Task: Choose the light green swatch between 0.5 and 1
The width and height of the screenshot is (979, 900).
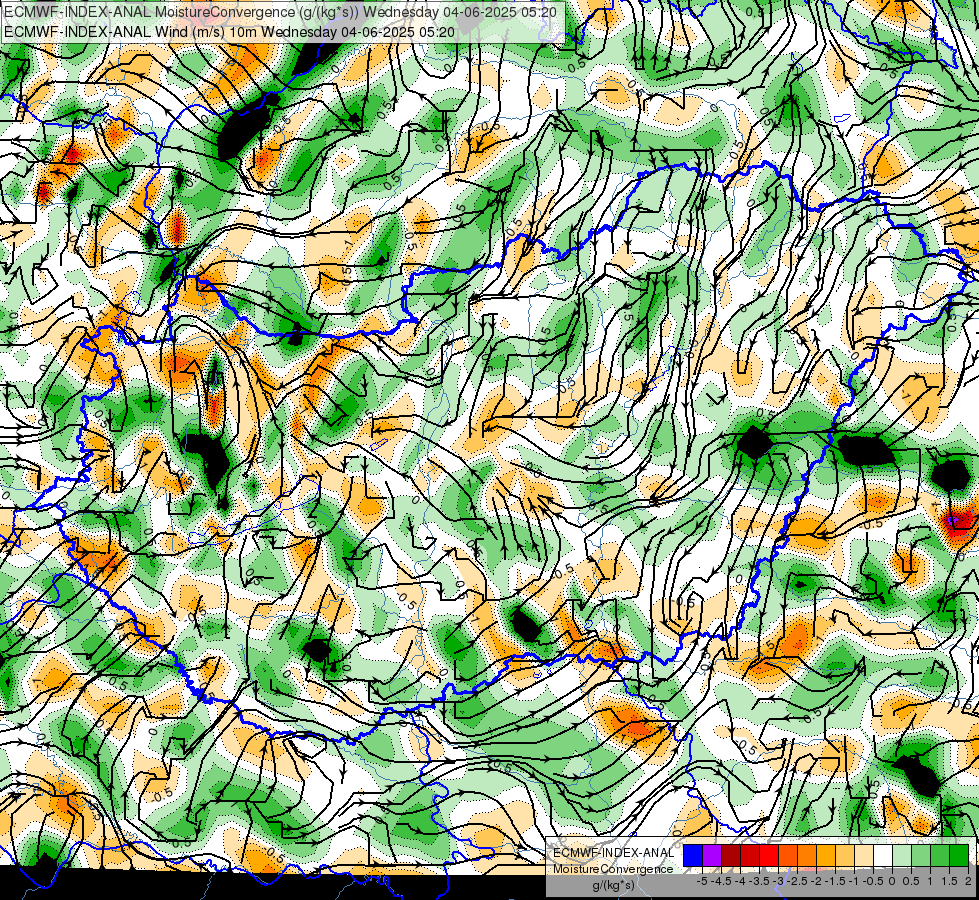Action: (921, 856)
